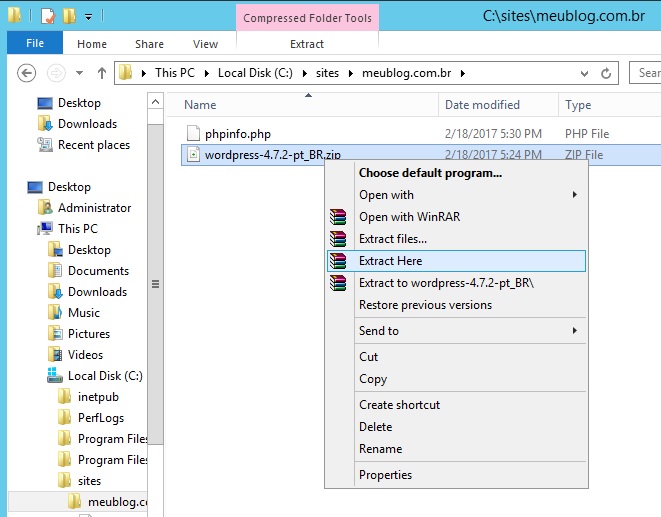Click the sites breadcrumb in address bar
The height and width of the screenshot is (517, 661).
tap(328, 73)
